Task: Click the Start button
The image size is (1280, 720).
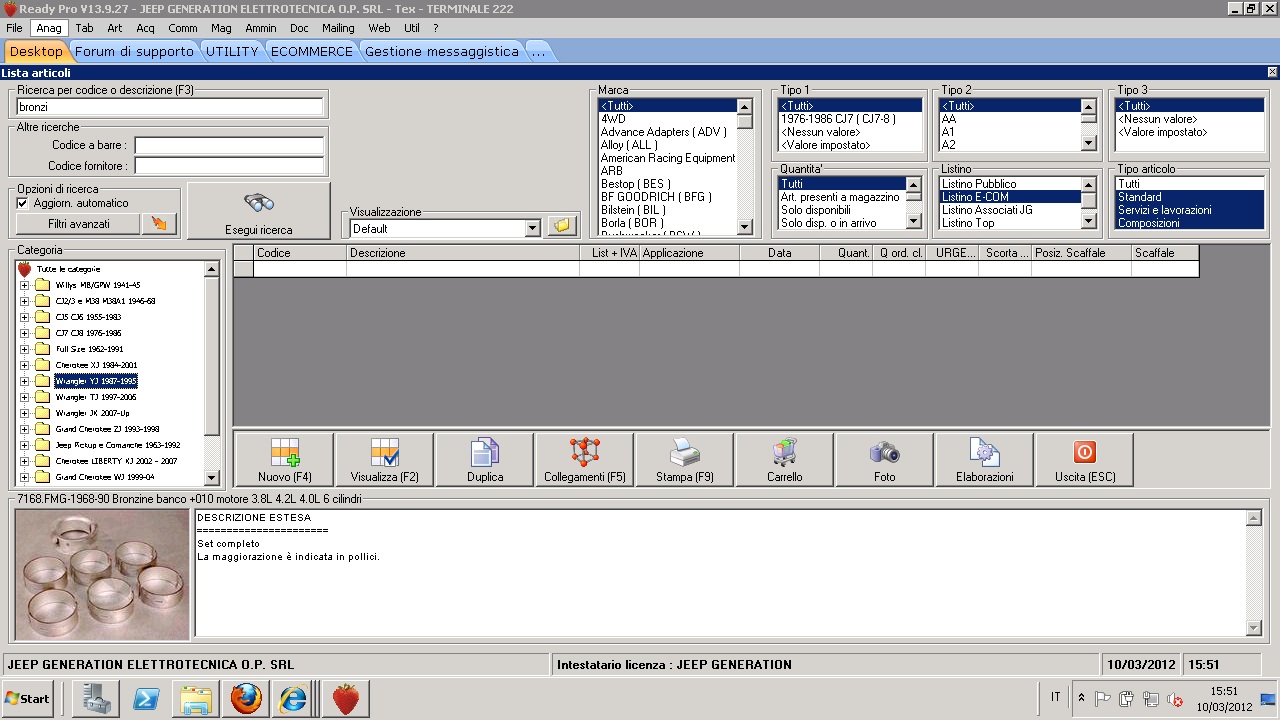Action: pos(28,698)
